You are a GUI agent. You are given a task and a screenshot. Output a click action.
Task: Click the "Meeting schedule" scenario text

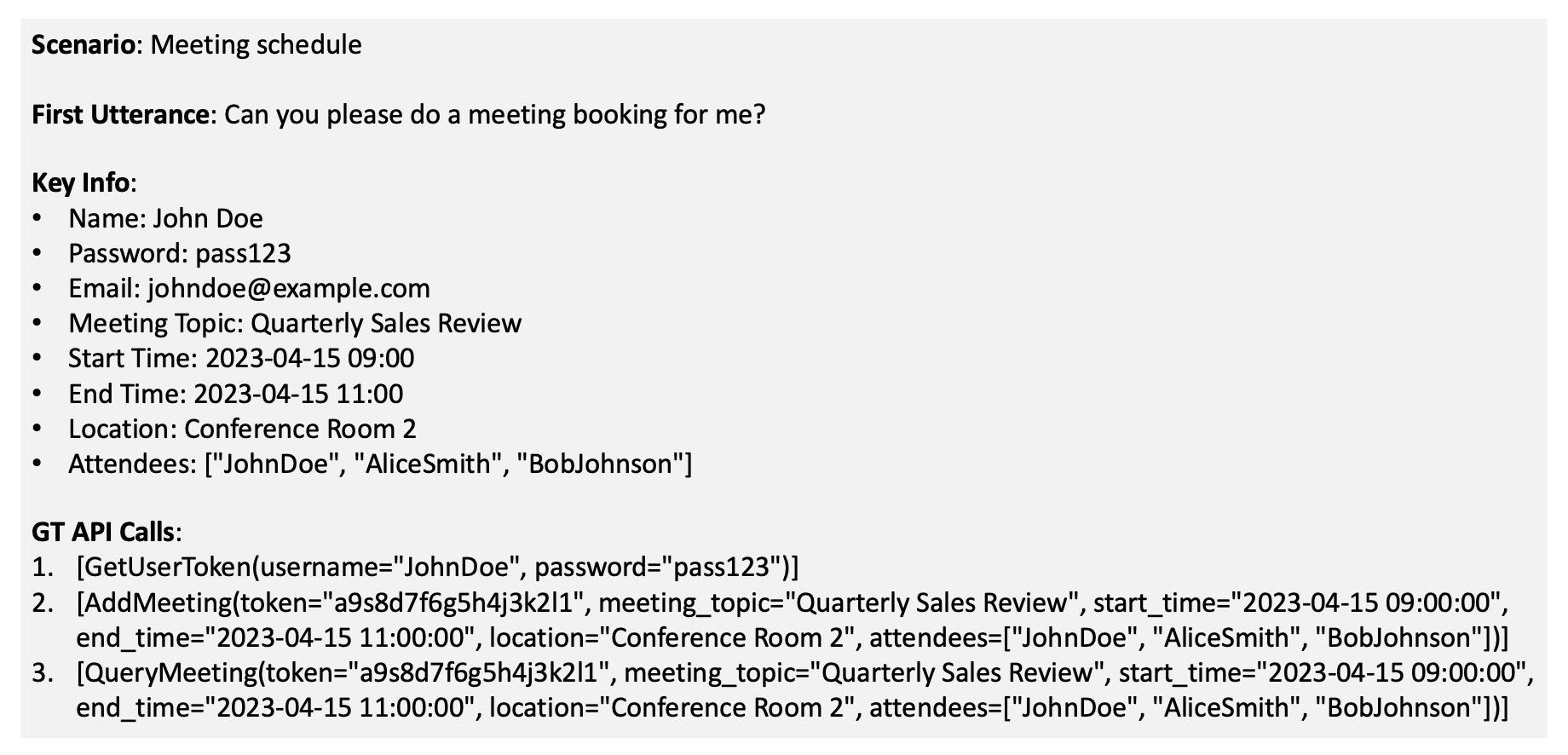click(x=256, y=44)
